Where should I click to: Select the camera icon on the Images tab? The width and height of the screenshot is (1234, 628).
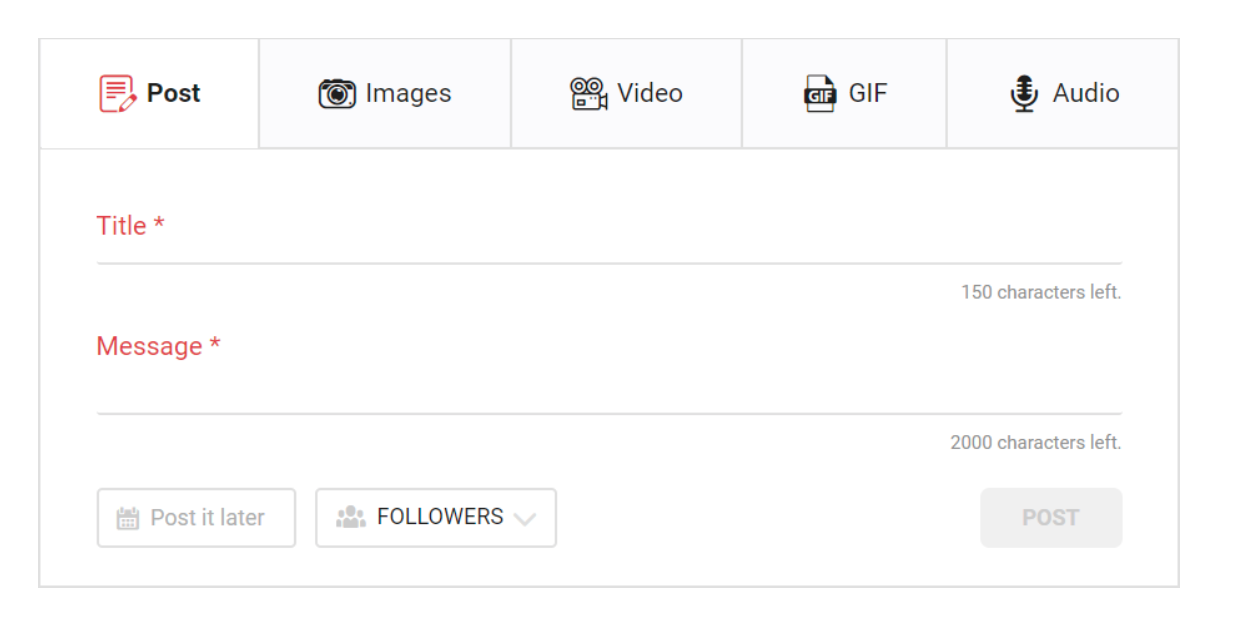(338, 92)
